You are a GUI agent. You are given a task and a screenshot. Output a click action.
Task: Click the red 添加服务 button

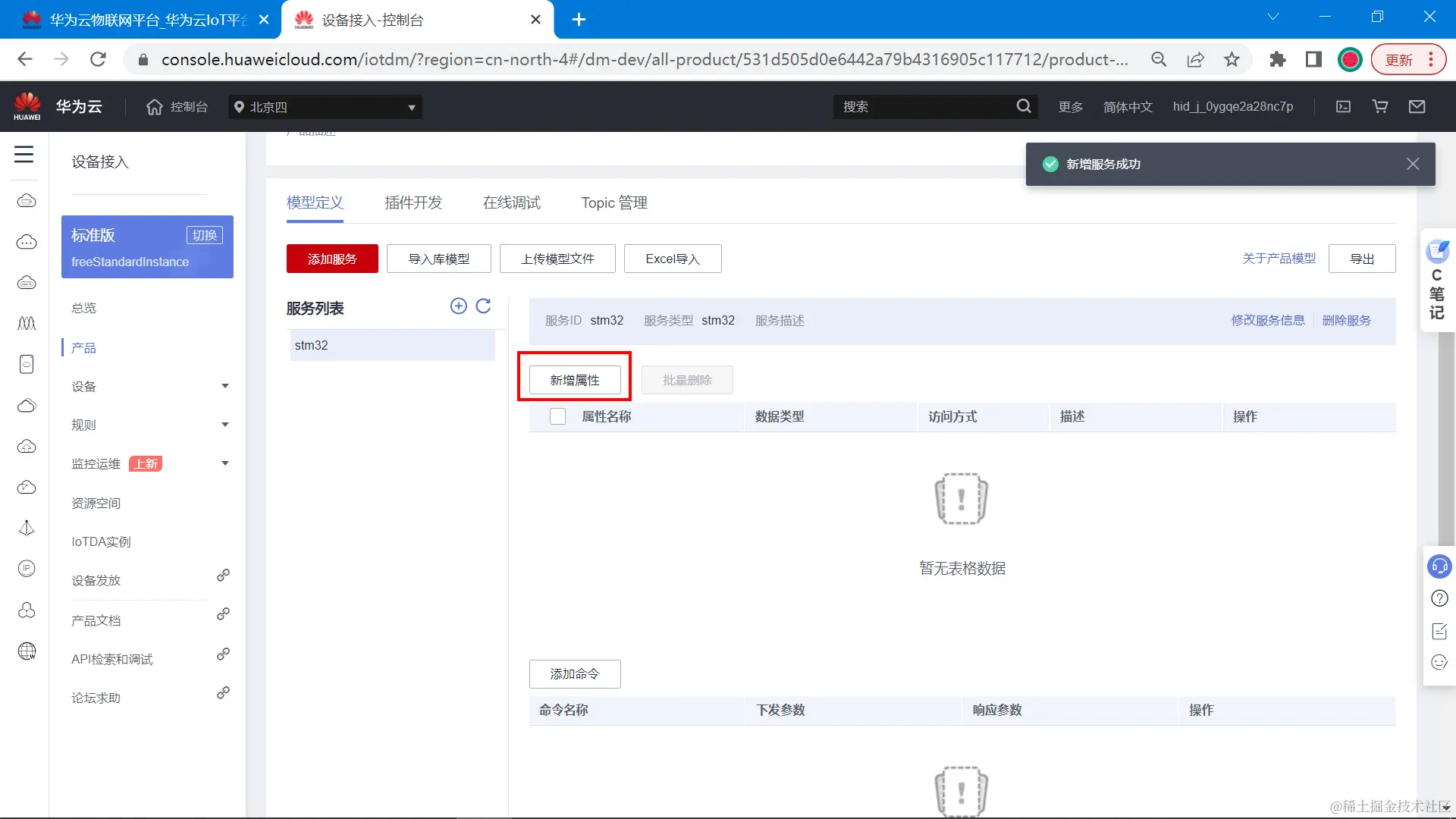[x=332, y=259]
